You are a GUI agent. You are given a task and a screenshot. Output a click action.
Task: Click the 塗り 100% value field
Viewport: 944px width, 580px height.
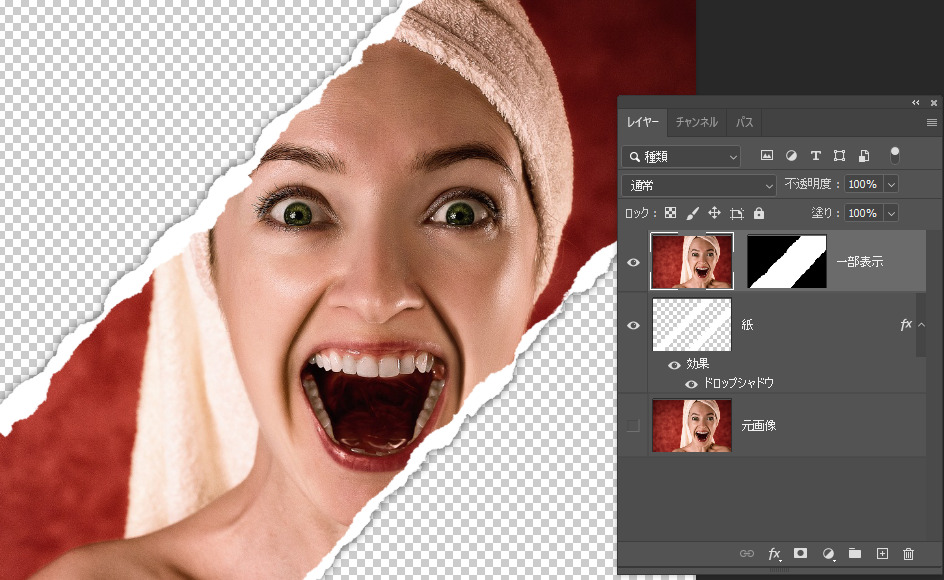[x=864, y=213]
